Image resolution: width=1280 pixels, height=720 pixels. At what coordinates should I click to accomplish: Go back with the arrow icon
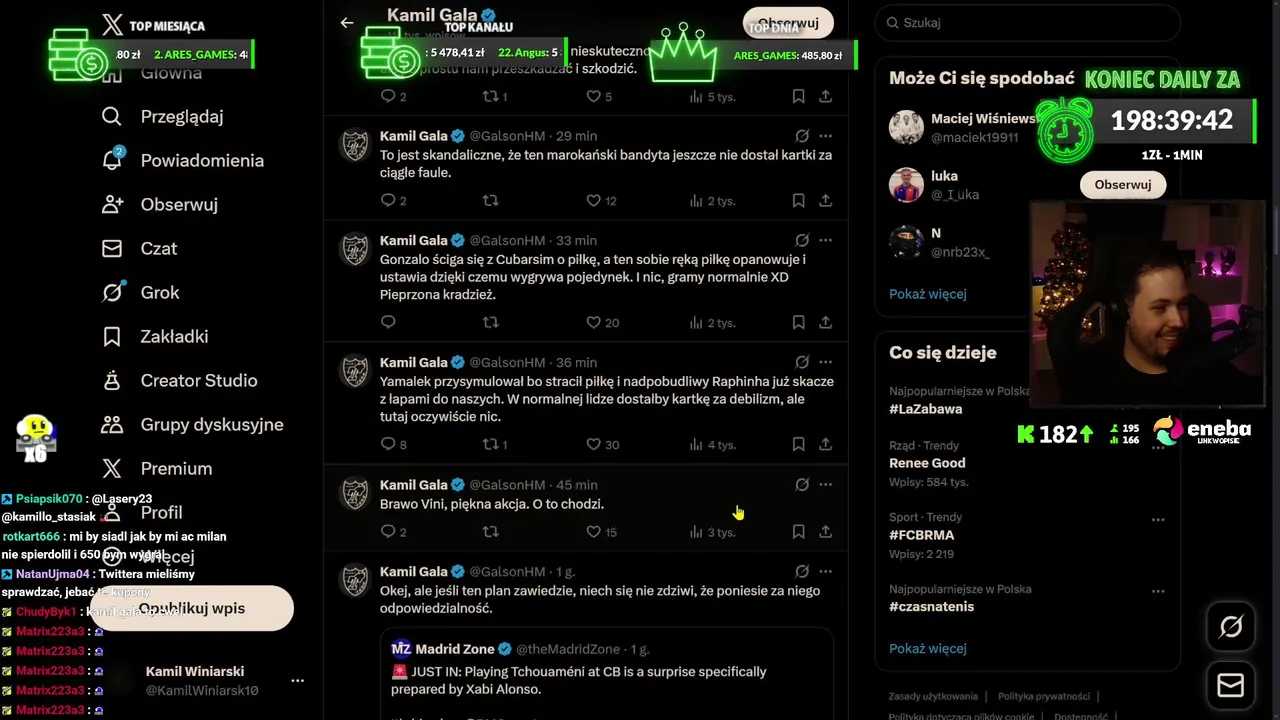[347, 22]
